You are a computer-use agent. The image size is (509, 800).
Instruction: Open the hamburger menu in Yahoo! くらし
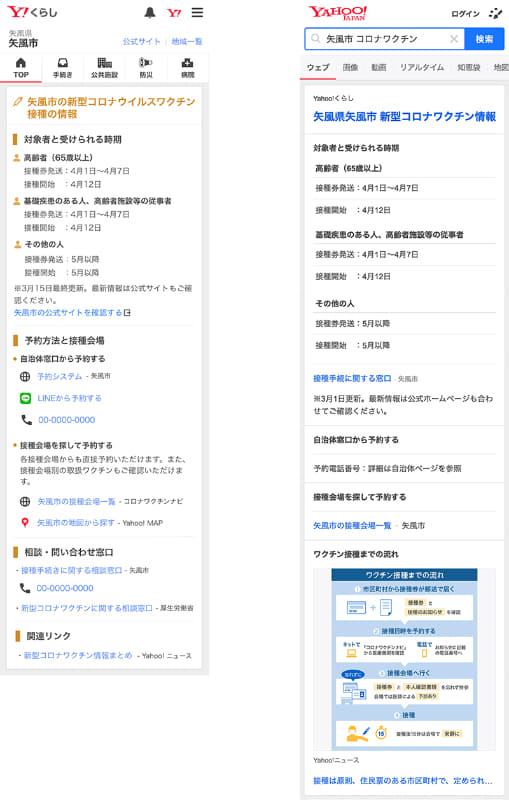pyautogui.click(x=197, y=12)
